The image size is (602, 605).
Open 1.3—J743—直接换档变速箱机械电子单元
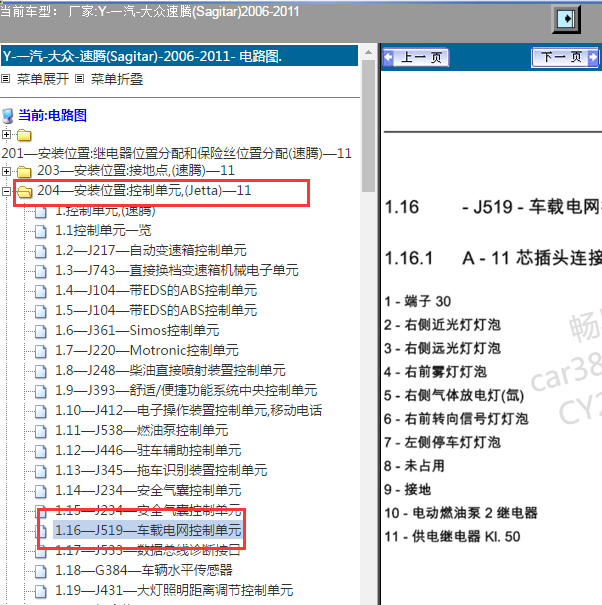177,270
